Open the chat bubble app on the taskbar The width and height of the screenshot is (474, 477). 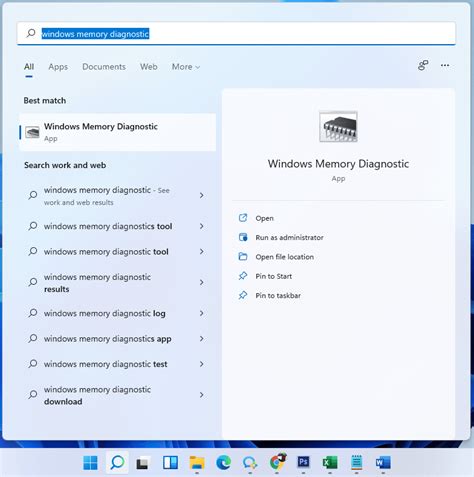tap(250, 463)
